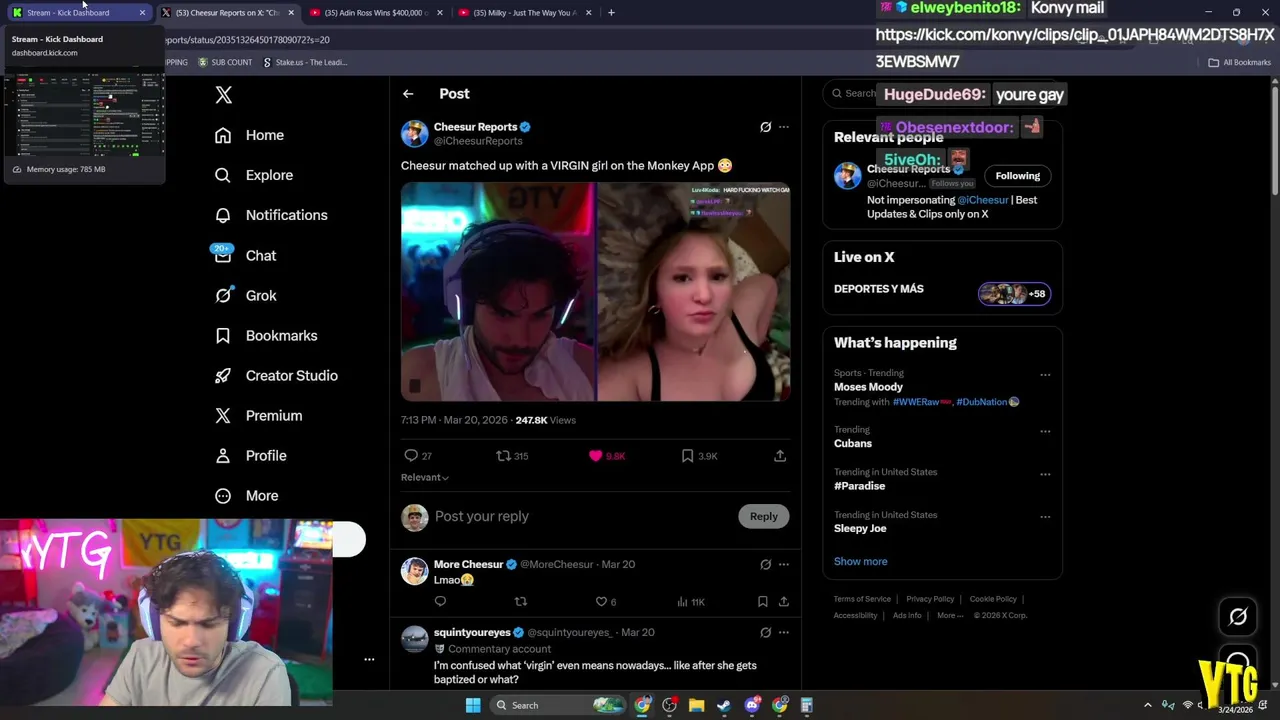
Task: Grok icon on squintyoureyes reply
Action: click(x=766, y=632)
